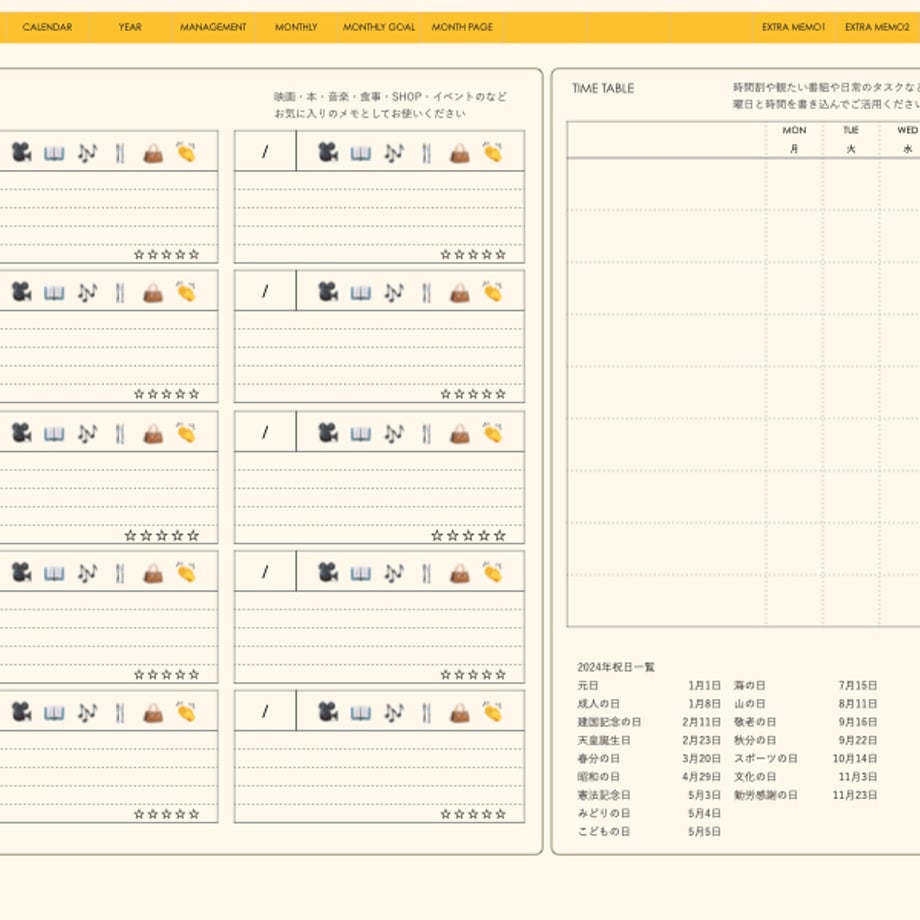Click the 春分の日 holiday entry
Viewport: 920px width, 920px height.
click(598, 759)
